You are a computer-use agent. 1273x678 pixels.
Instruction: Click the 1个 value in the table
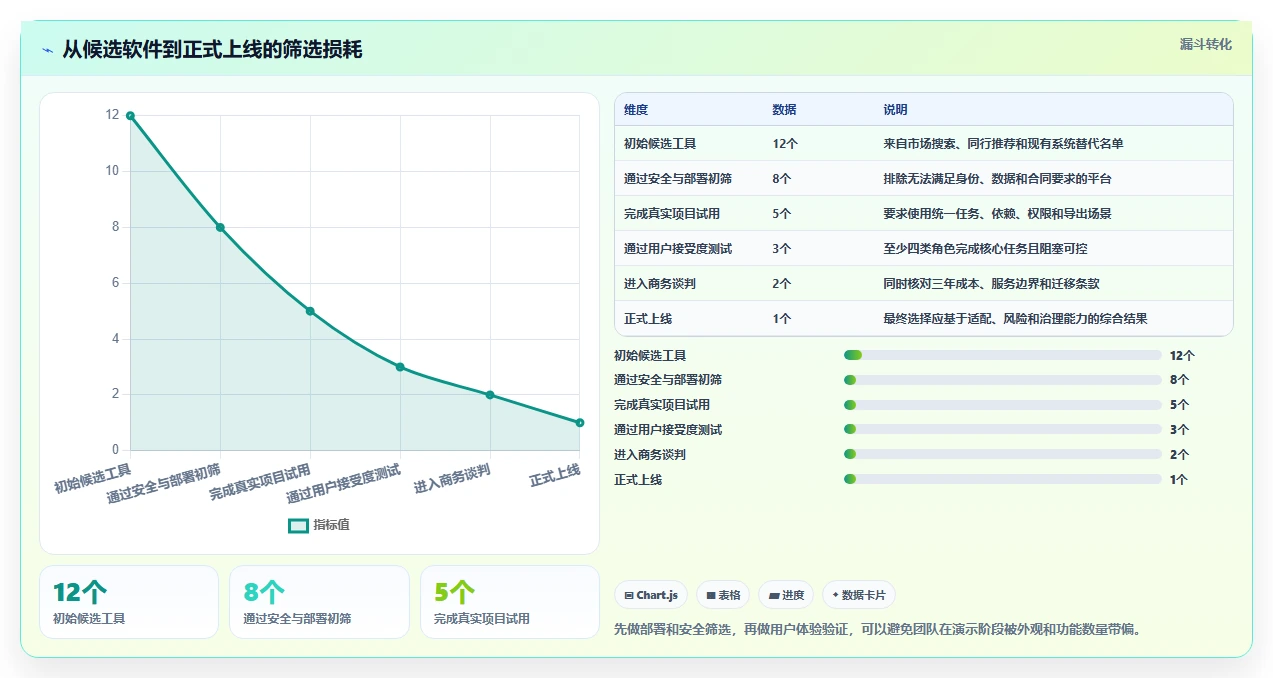click(782, 319)
